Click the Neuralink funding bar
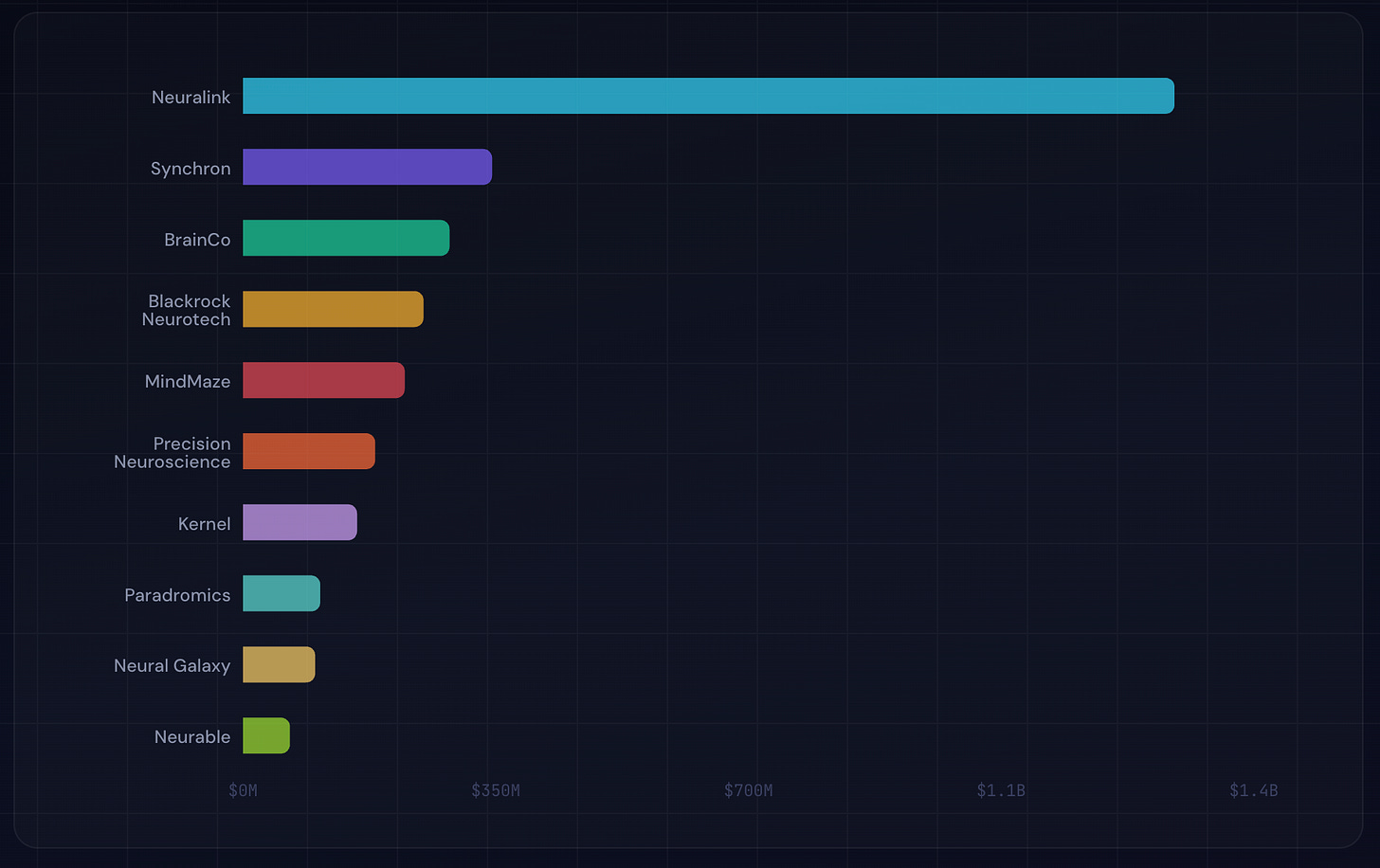This screenshot has height=868, width=1380. point(708,96)
